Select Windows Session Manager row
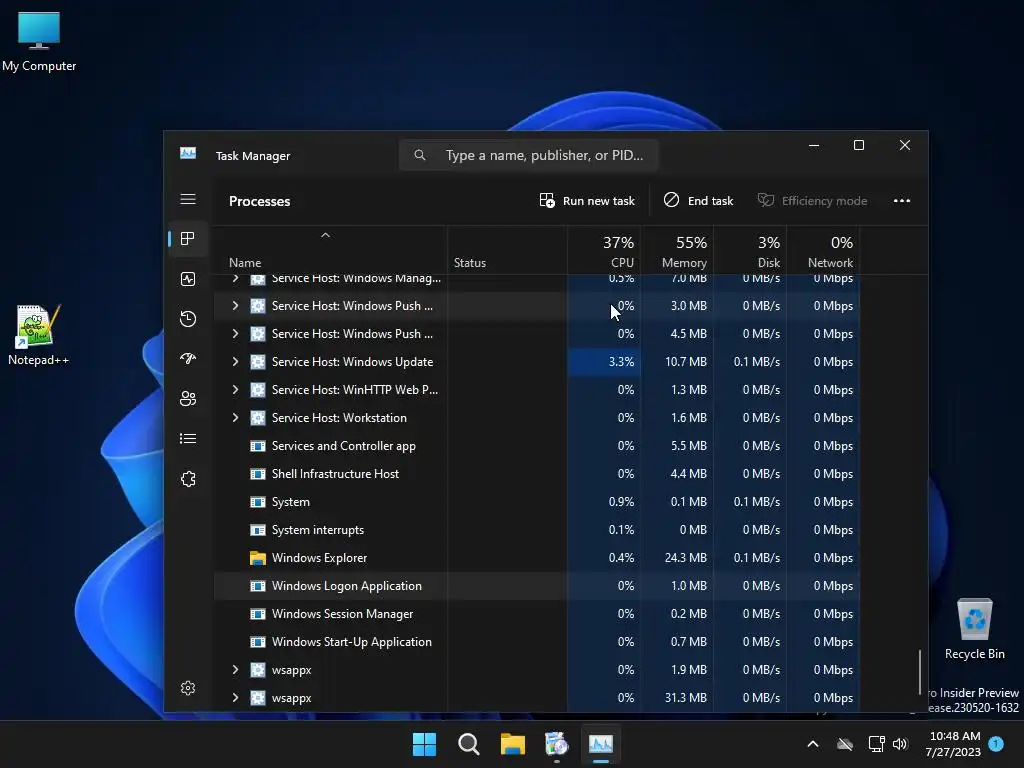 (536, 614)
